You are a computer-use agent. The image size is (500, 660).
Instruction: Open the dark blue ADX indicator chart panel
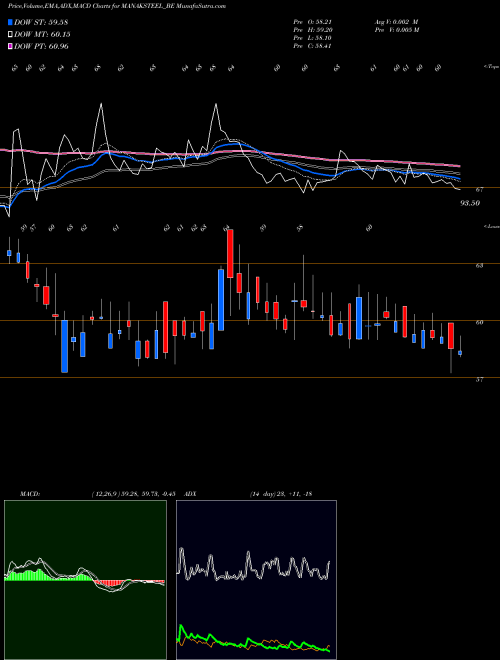click(256, 580)
